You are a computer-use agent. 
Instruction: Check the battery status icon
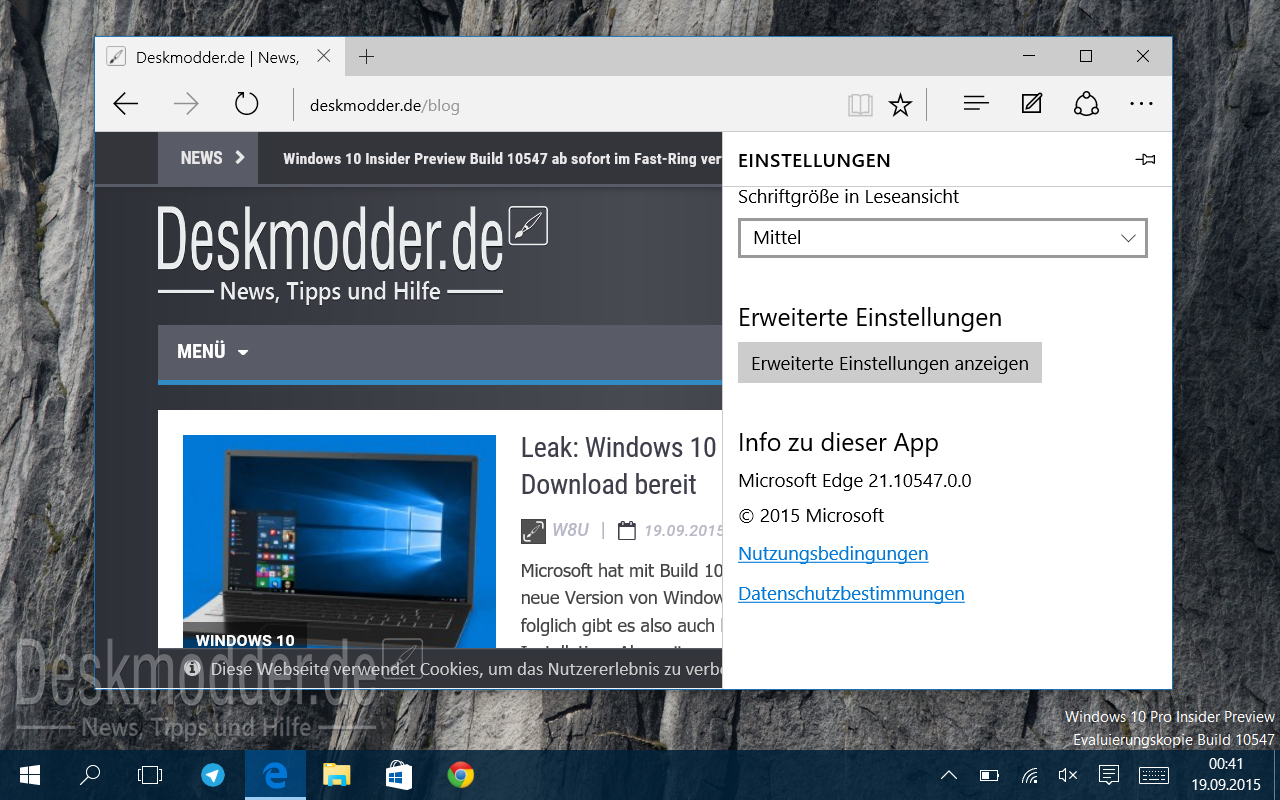(989, 775)
